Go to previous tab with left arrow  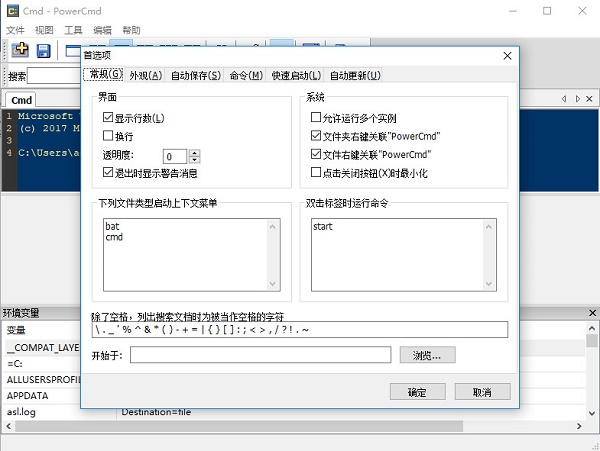(564, 99)
